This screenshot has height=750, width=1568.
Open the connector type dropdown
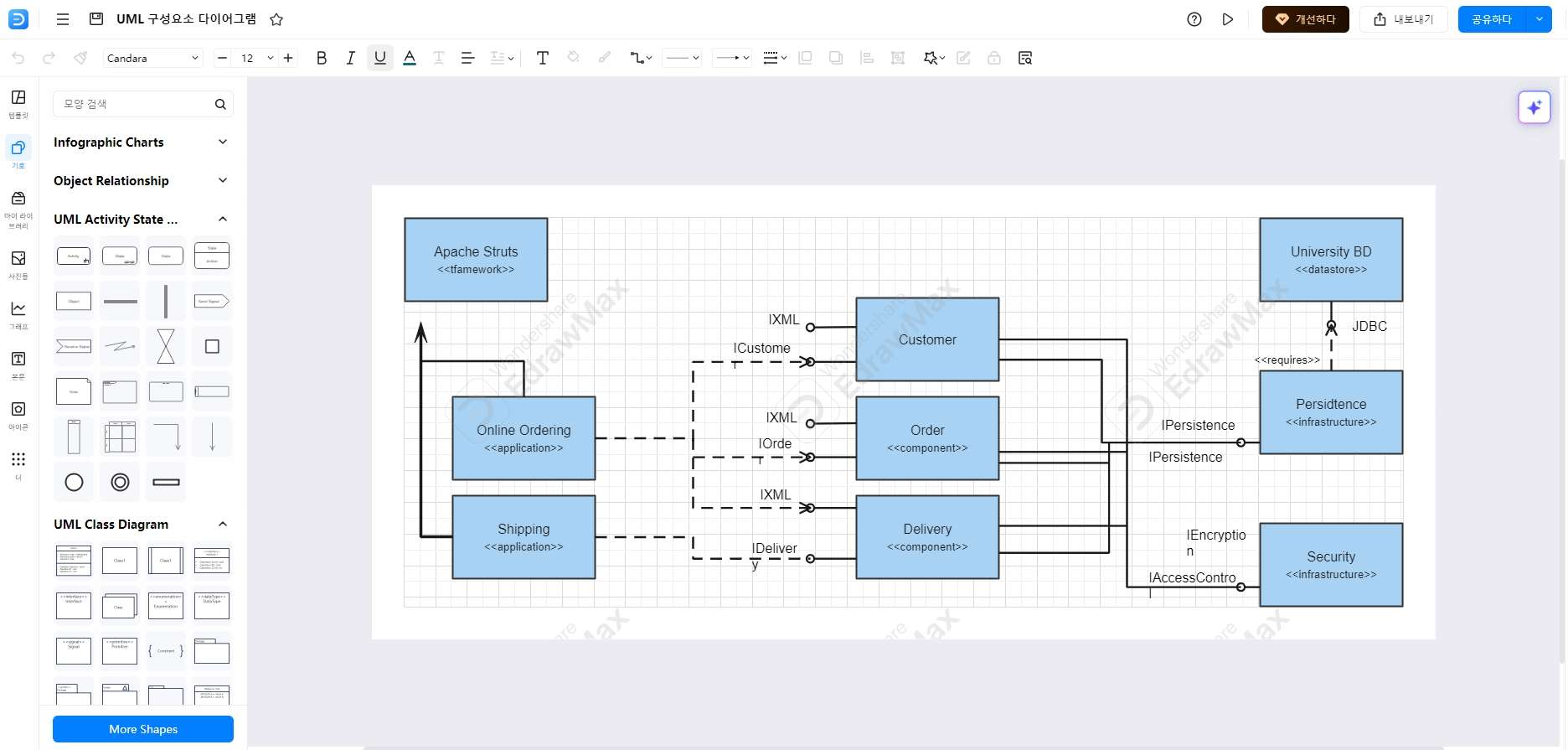[x=641, y=58]
